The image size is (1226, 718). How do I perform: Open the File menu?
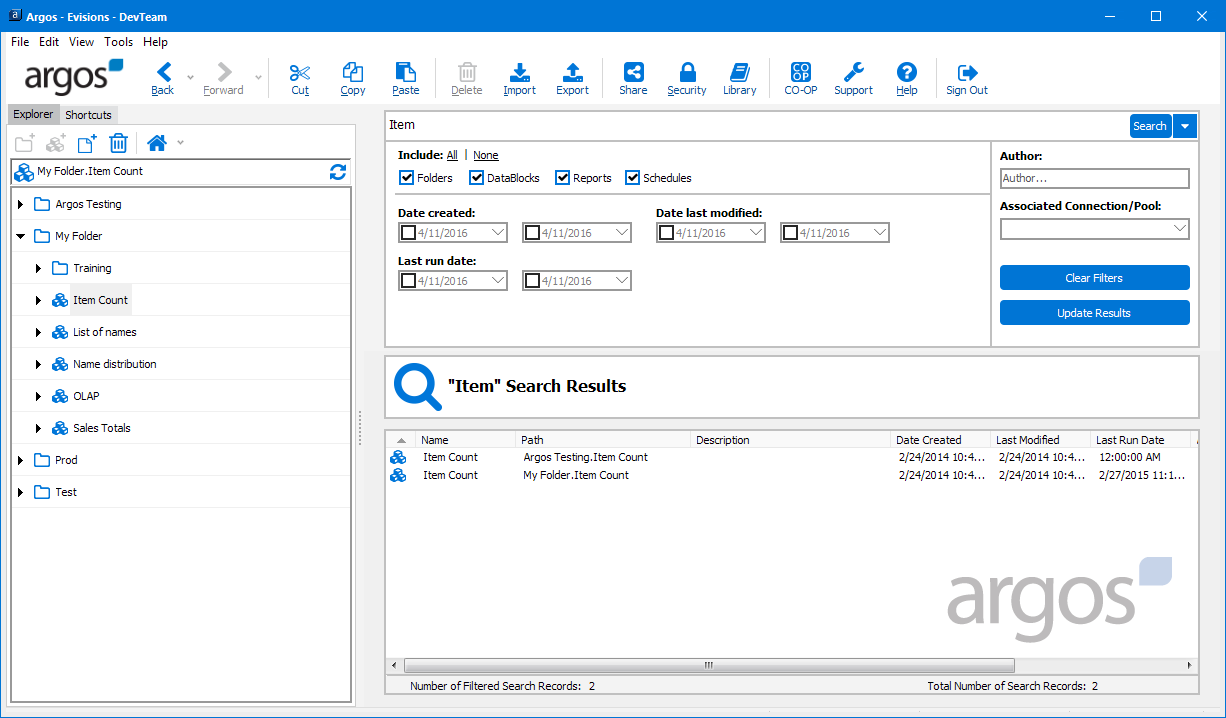coord(20,42)
